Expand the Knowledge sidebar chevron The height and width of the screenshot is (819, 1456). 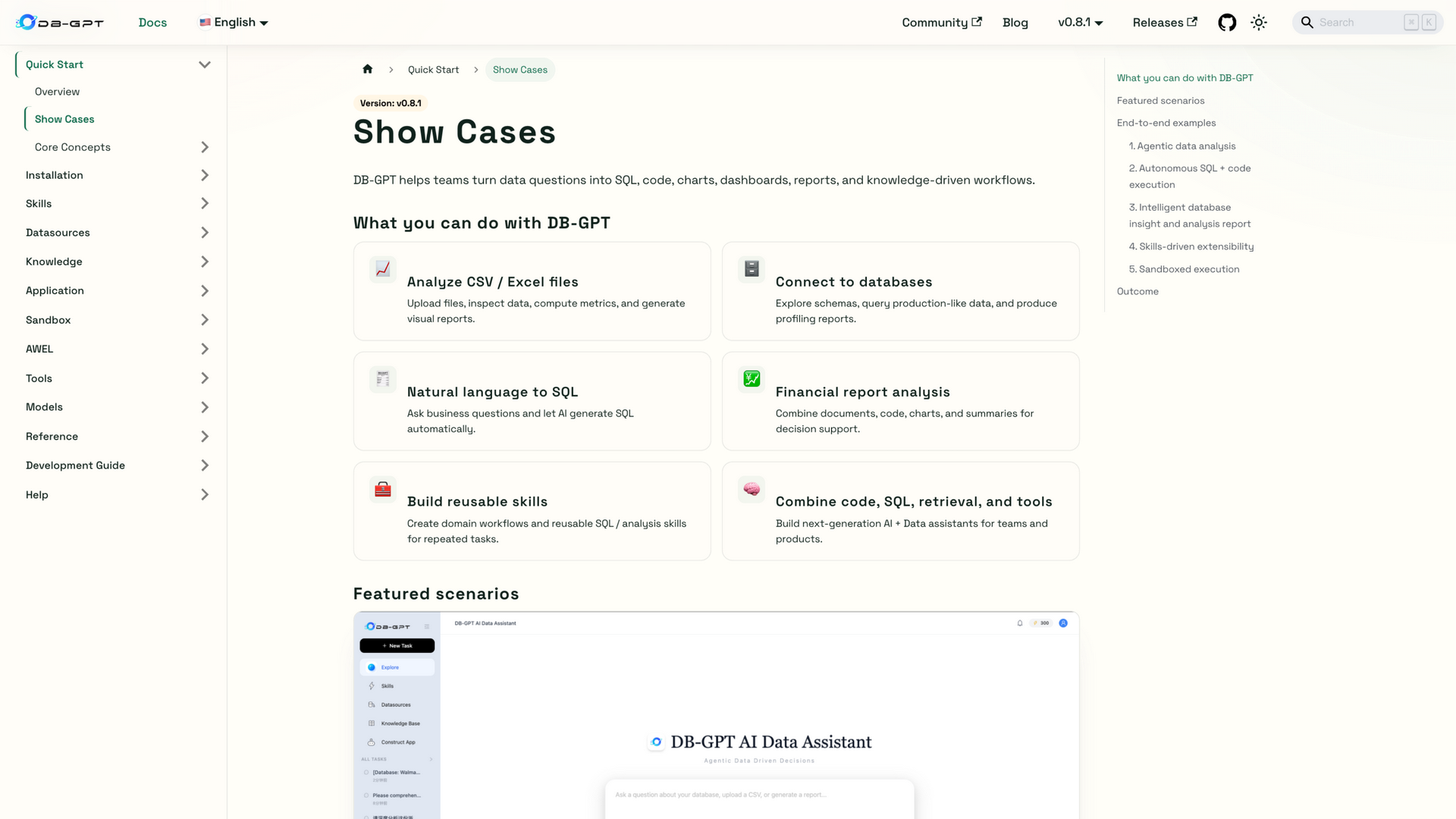click(x=204, y=262)
